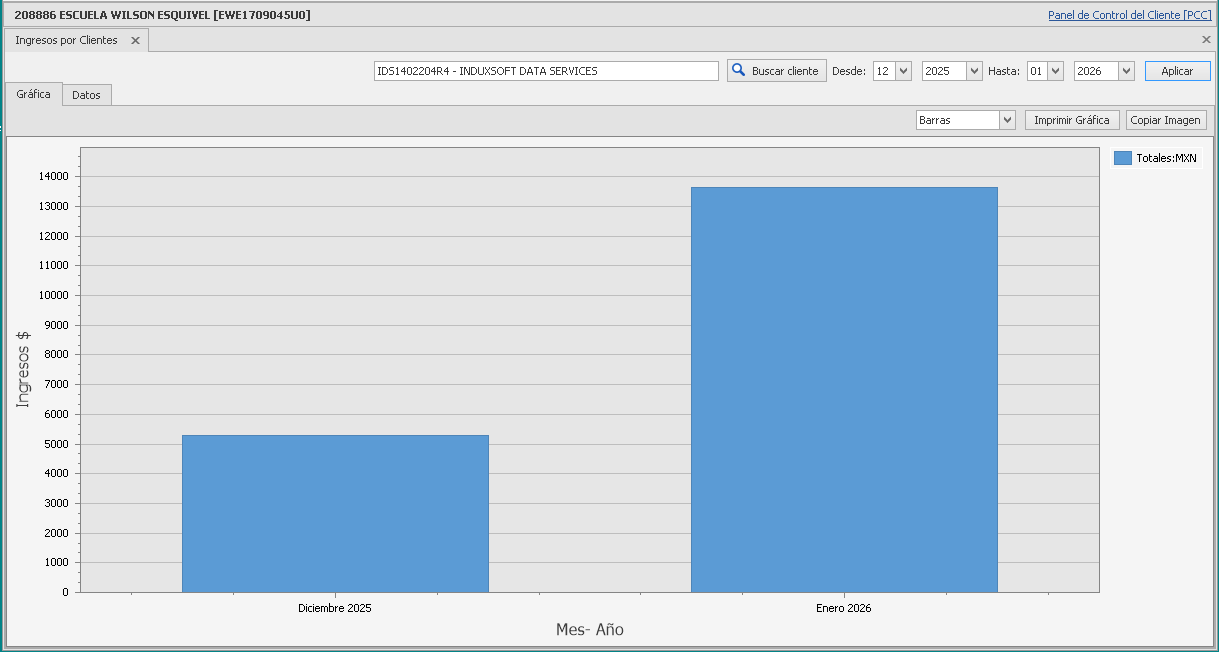This screenshot has width=1219, height=652.
Task: Select the Enero 2026 bar
Action: click(x=844, y=390)
